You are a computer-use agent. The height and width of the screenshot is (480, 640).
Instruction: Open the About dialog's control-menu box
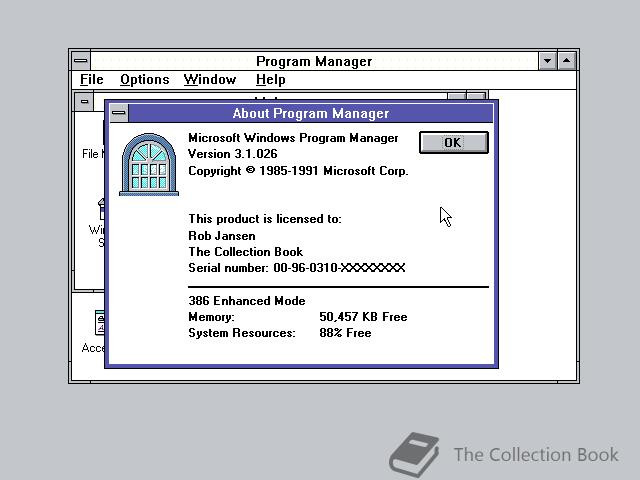[x=119, y=113]
